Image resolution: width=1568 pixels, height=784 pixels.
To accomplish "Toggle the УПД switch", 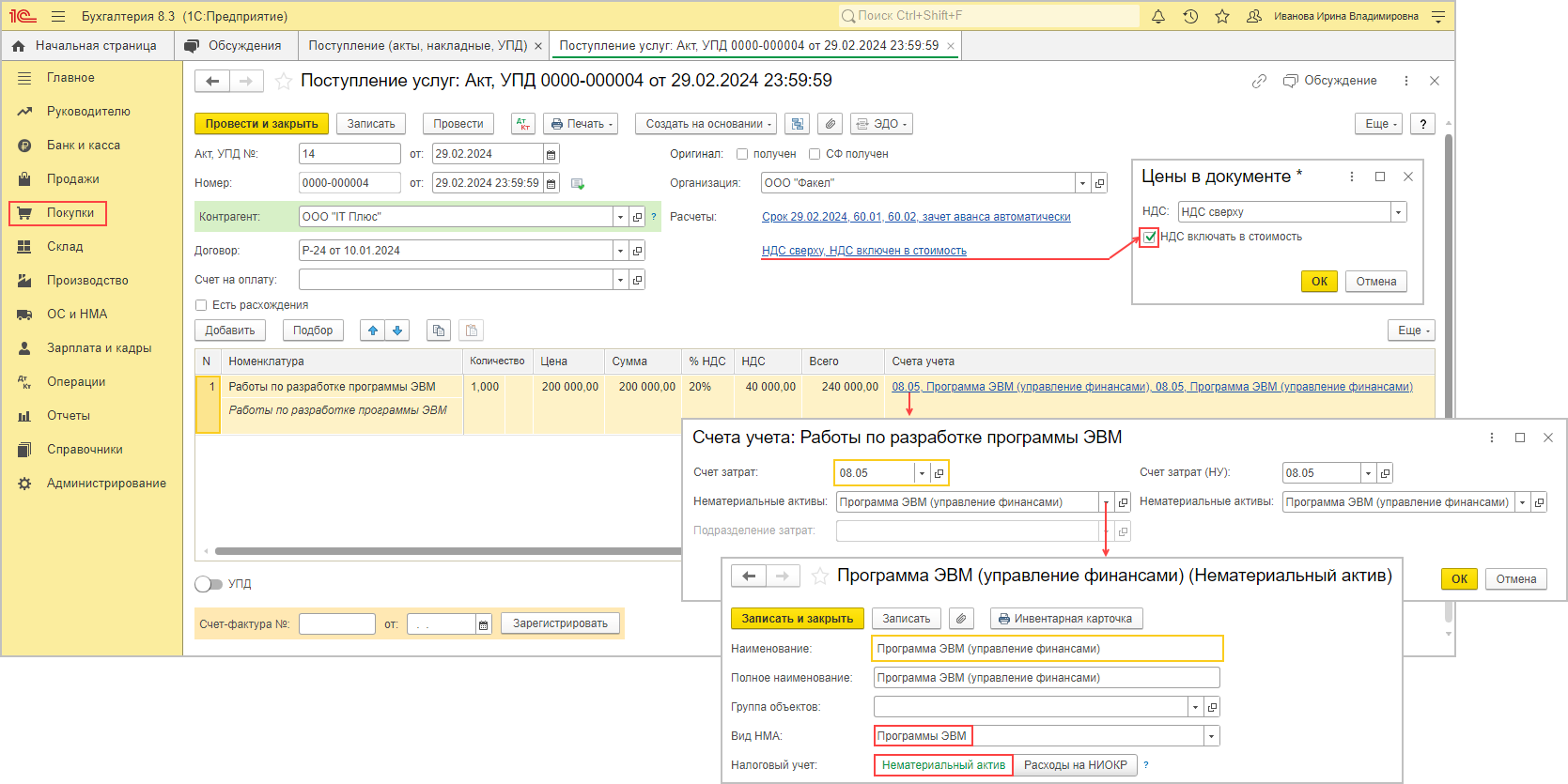I will (209, 584).
